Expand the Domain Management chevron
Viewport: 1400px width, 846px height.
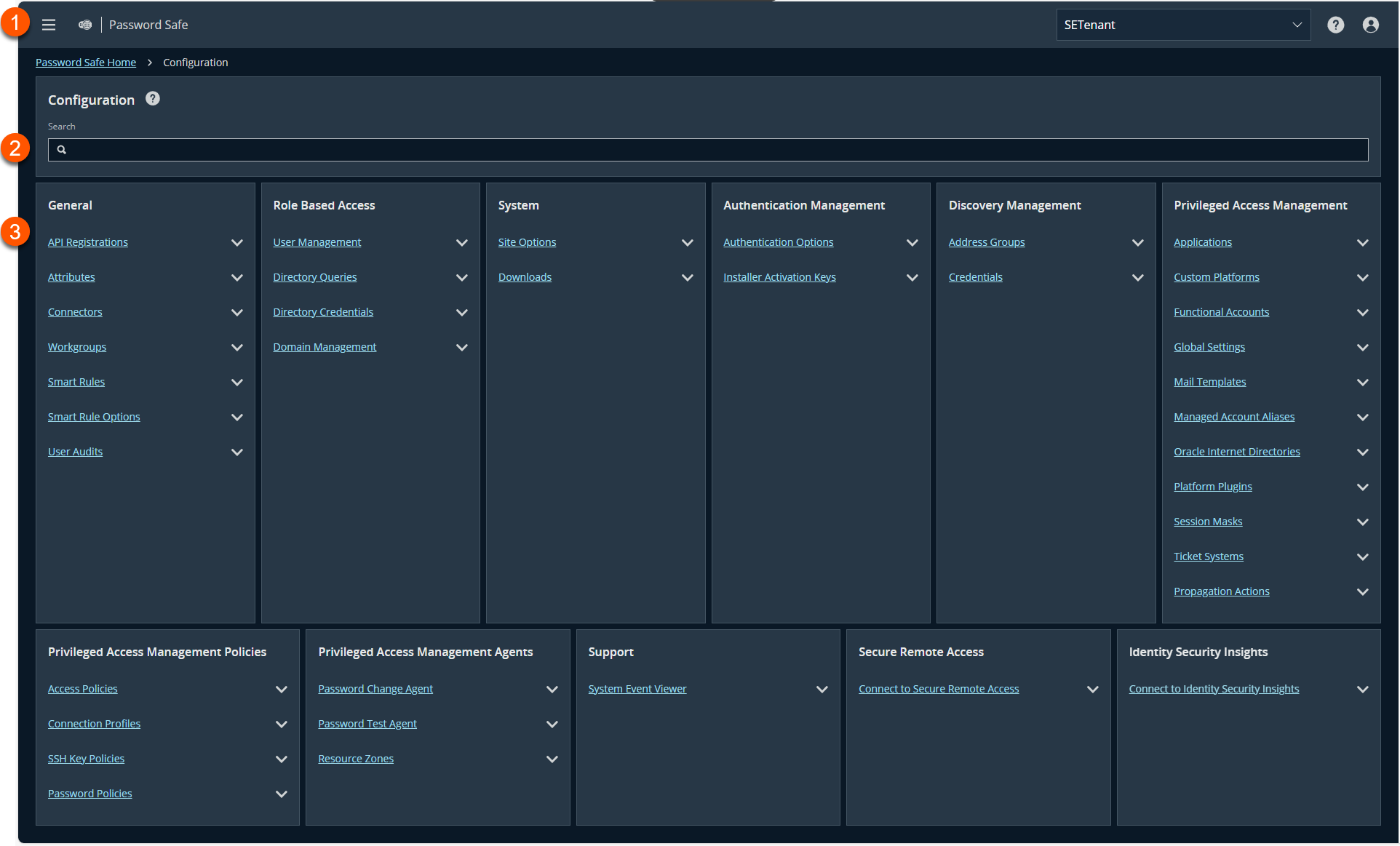(x=461, y=347)
